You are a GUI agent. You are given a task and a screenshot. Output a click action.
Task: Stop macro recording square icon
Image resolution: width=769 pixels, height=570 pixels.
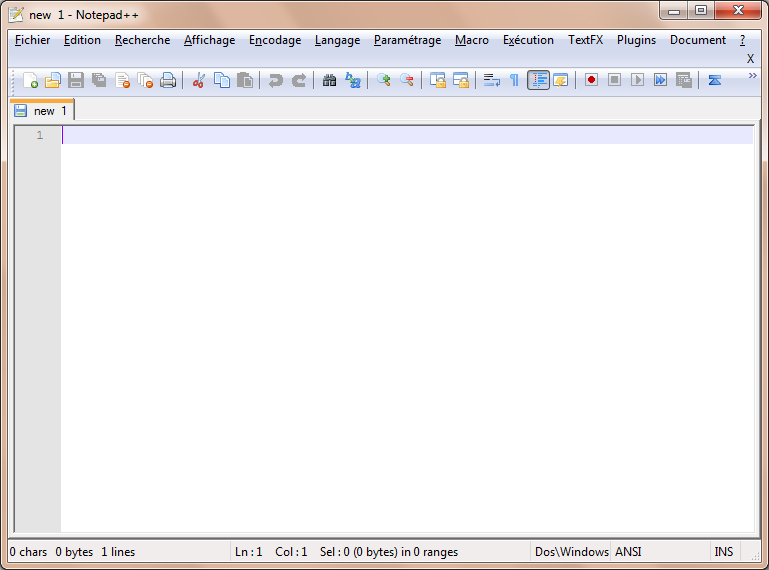point(615,80)
